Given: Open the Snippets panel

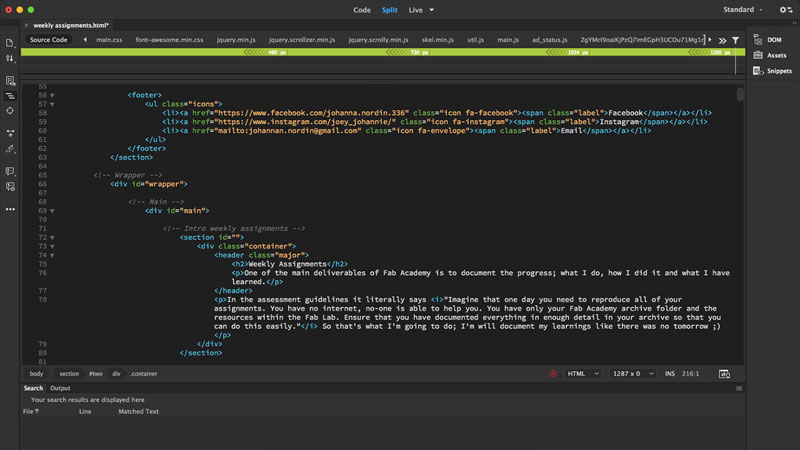Looking at the screenshot, I should pos(779,71).
